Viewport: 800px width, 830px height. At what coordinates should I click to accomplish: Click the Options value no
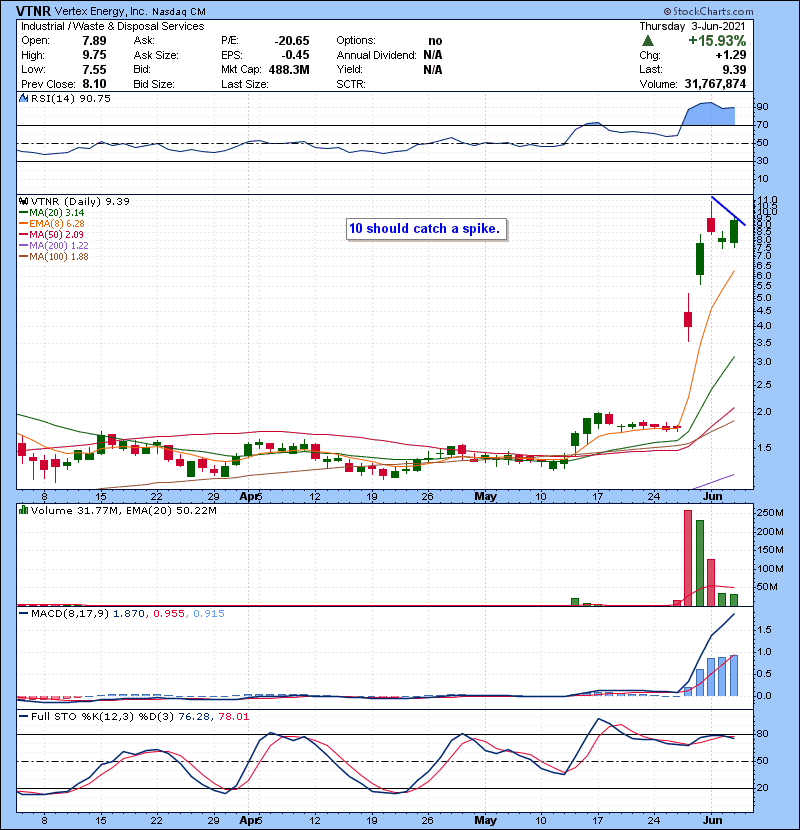pyautogui.click(x=435, y=41)
